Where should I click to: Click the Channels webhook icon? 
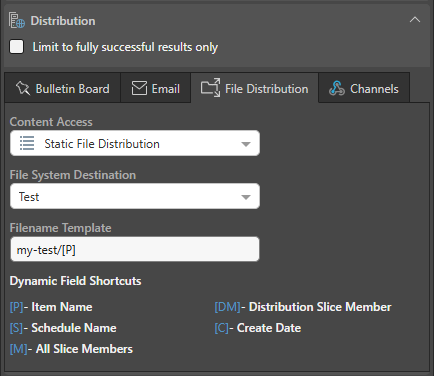click(x=336, y=88)
